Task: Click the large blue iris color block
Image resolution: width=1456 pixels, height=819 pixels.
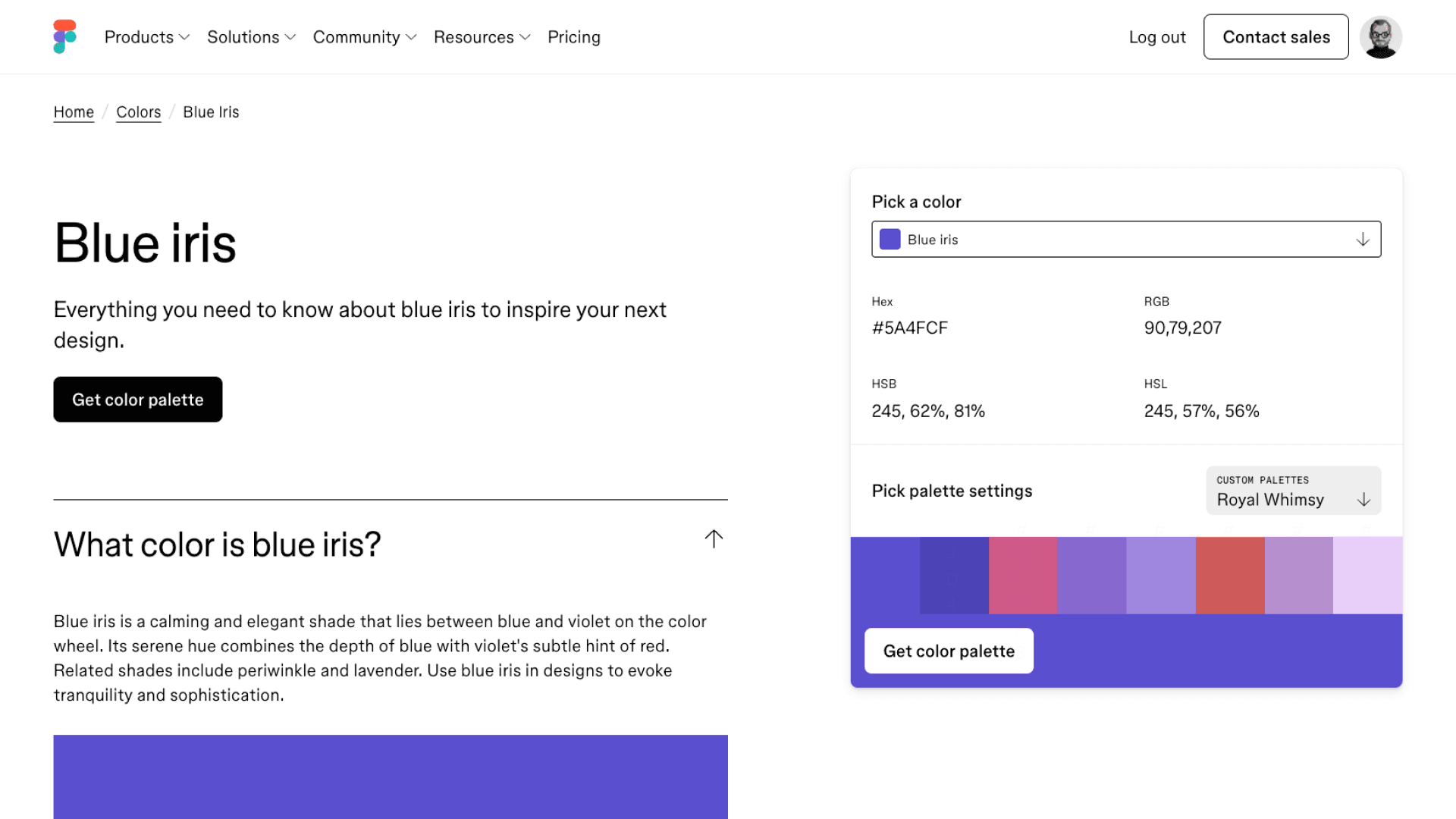Action: 391,777
